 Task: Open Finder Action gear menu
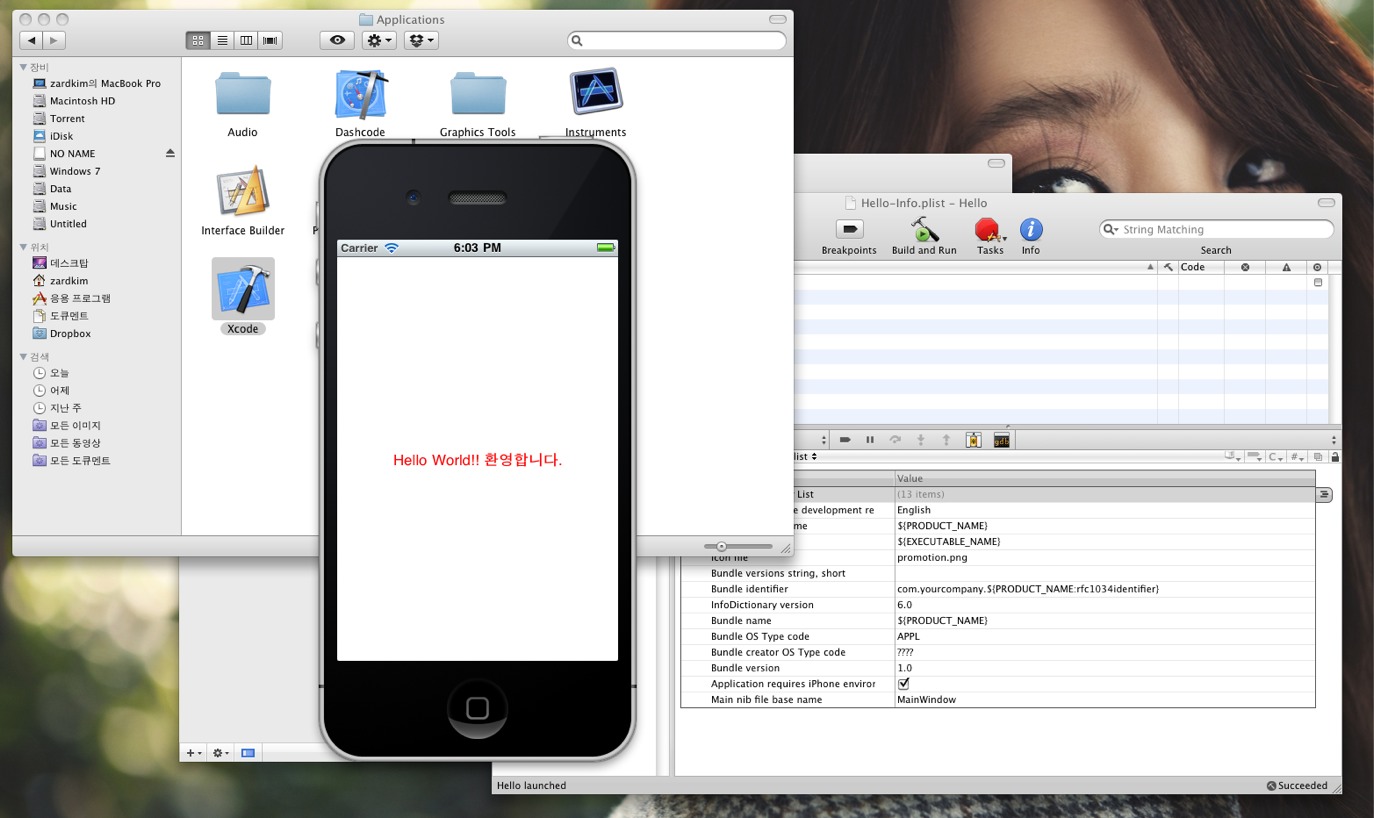pyautogui.click(x=379, y=40)
